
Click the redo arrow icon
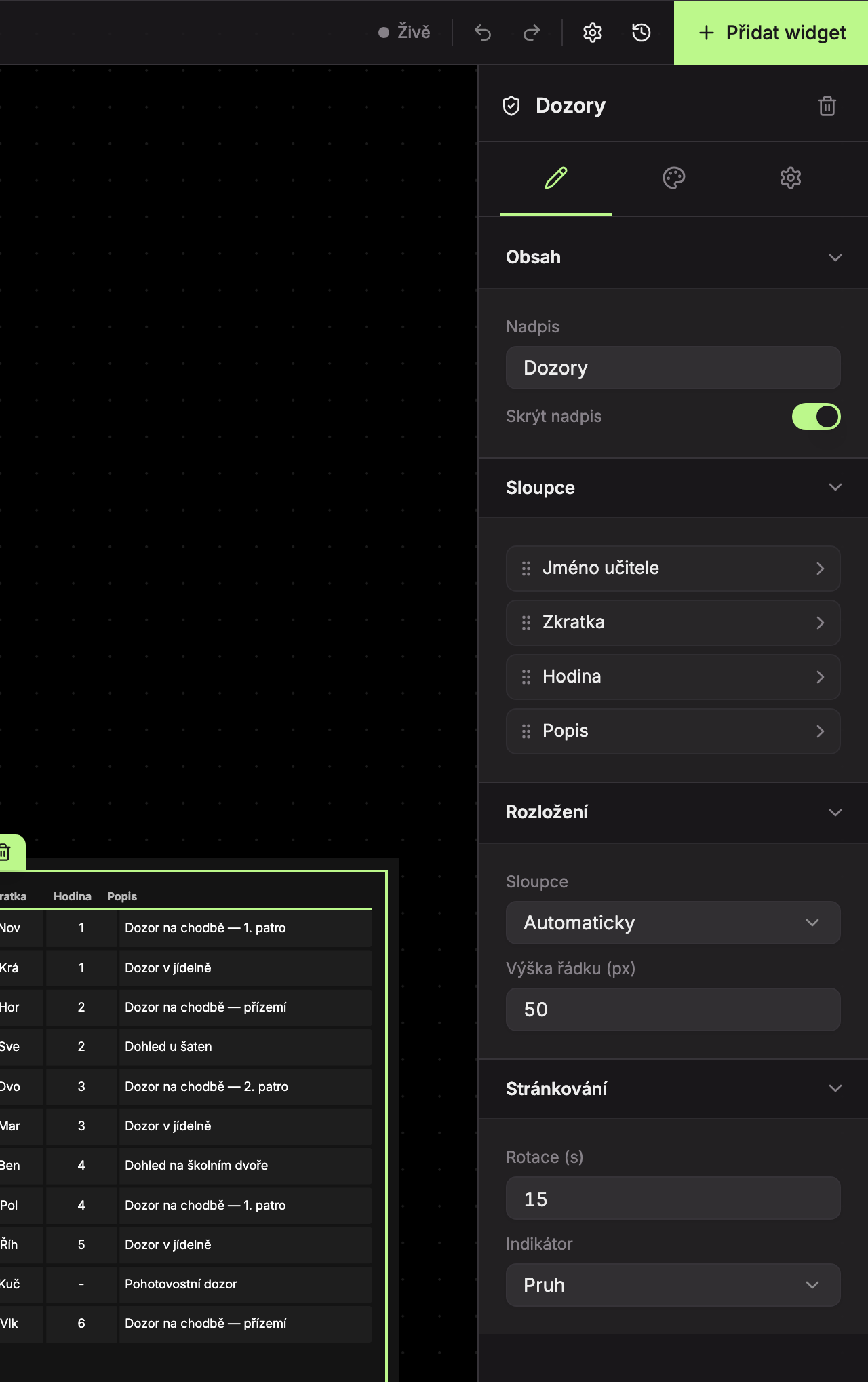click(x=532, y=33)
